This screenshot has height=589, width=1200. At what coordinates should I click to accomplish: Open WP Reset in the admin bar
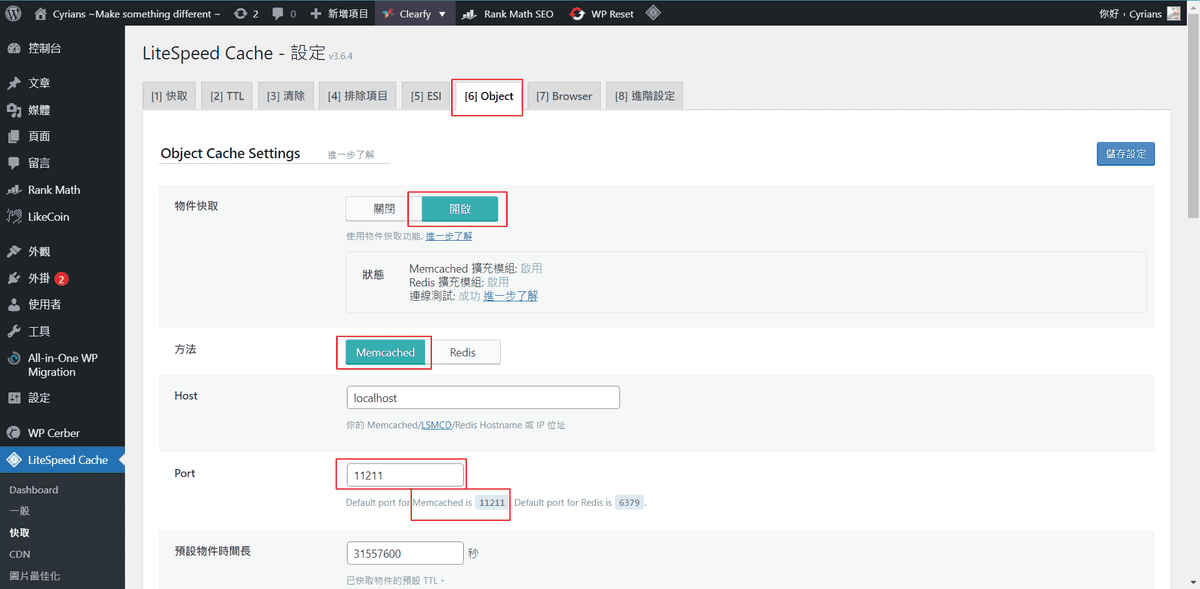[x=601, y=14]
